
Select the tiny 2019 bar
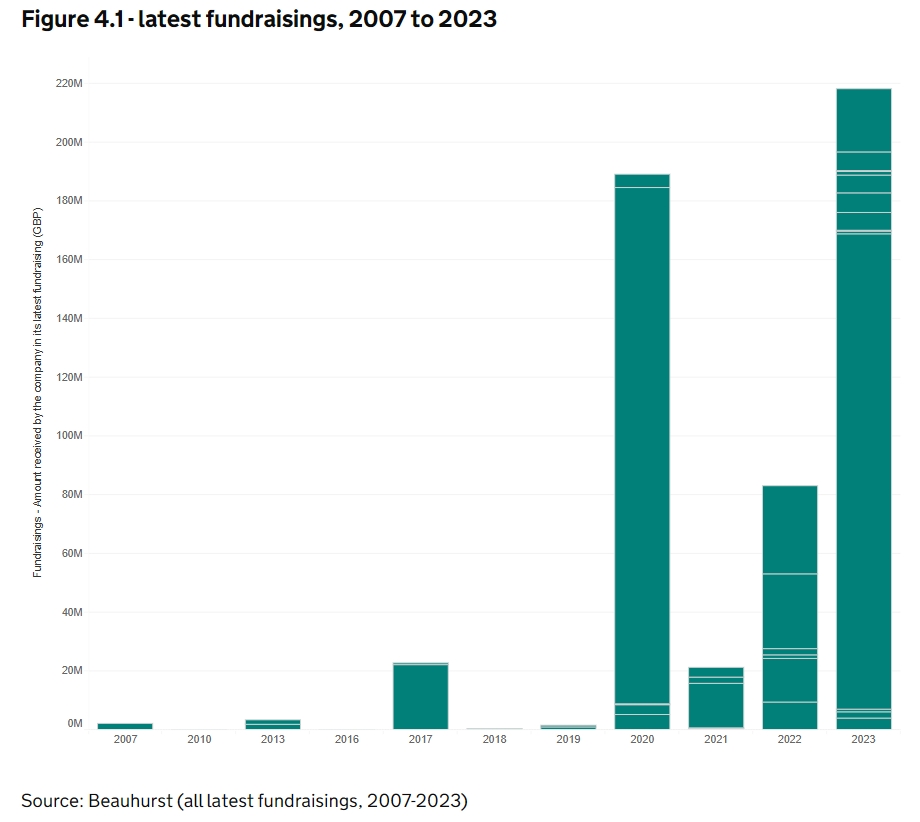(568, 726)
